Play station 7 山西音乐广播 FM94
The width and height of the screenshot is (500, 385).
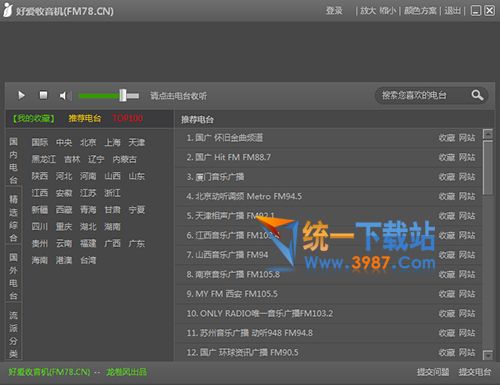click(x=227, y=255)
